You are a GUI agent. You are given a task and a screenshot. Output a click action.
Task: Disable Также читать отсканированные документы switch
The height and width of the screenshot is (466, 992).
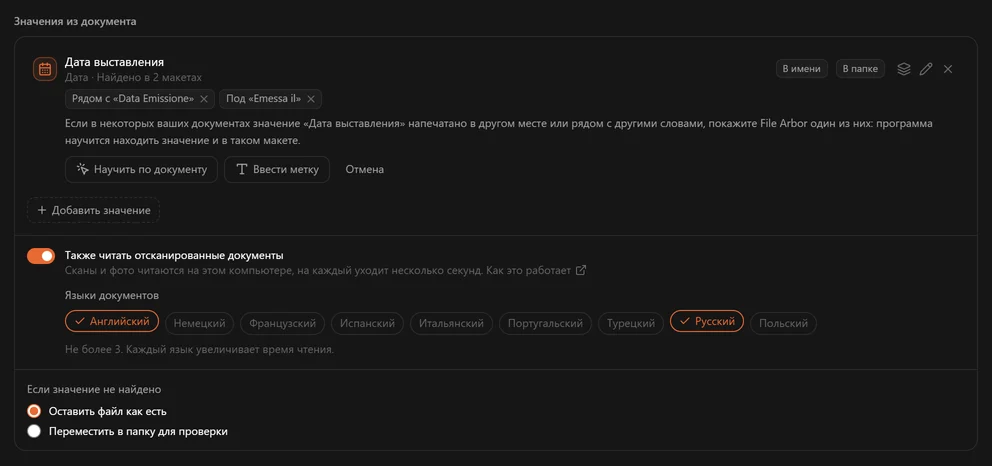(x=41, y=256)
